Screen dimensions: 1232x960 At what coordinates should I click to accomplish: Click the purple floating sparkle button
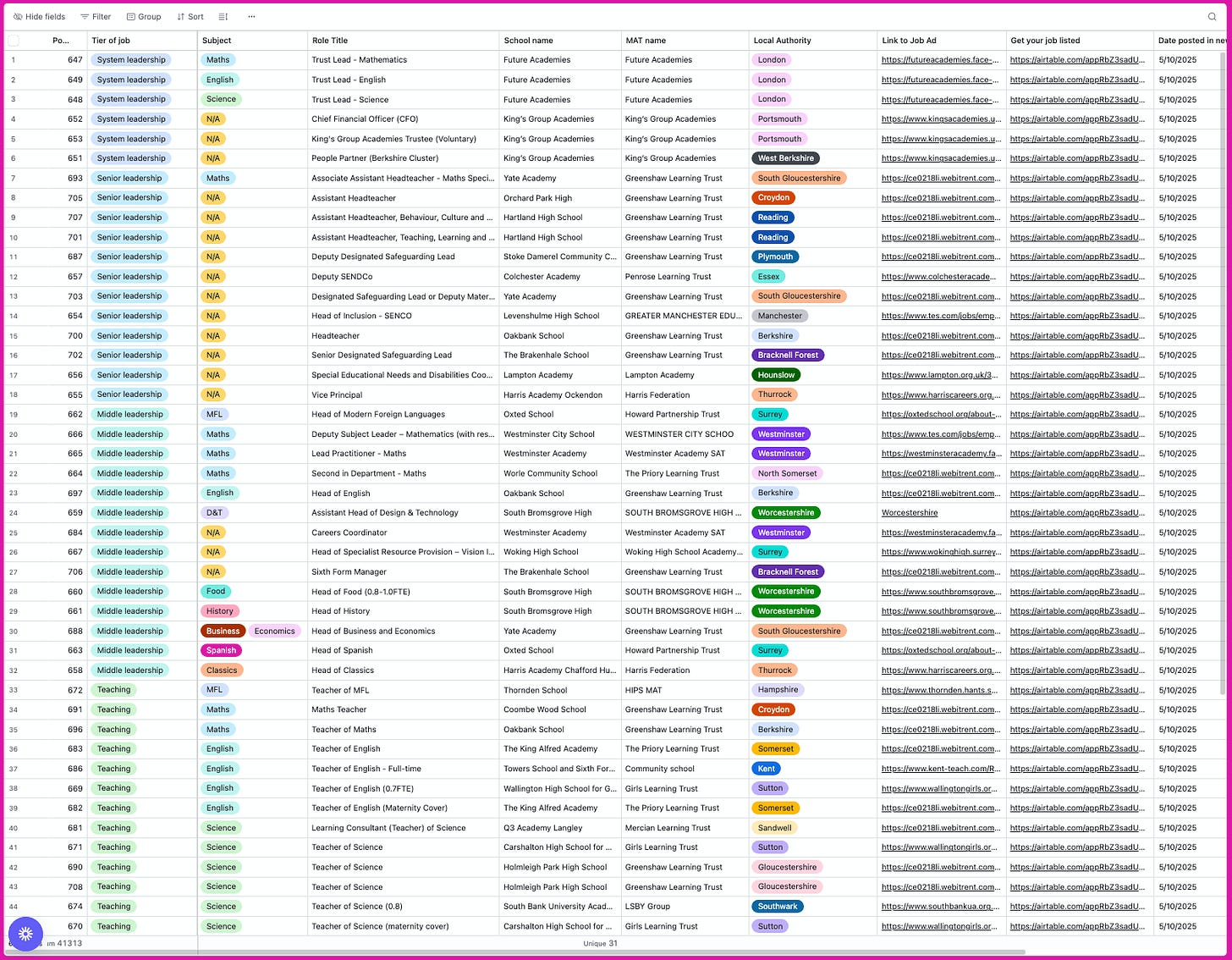pyautogui.click(x=25, y=933)
